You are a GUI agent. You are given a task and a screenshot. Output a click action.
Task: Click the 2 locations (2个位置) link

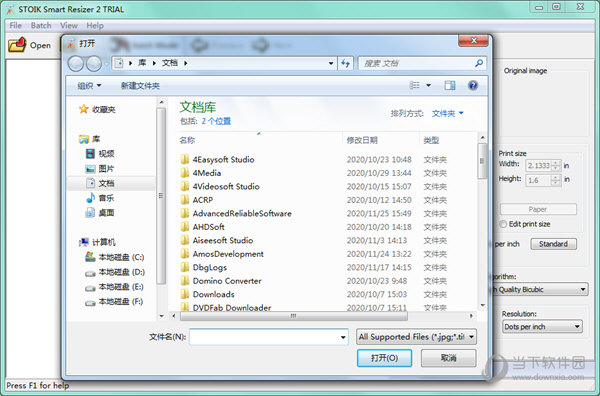[216, 121]
